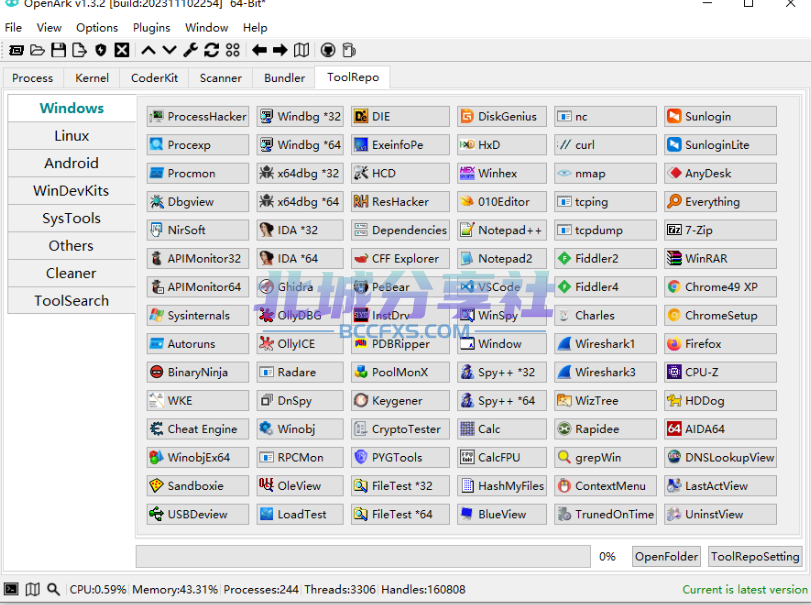The image size is (811, 605).
Task: Launch Firefox from the tool repository
Action: 720,343
